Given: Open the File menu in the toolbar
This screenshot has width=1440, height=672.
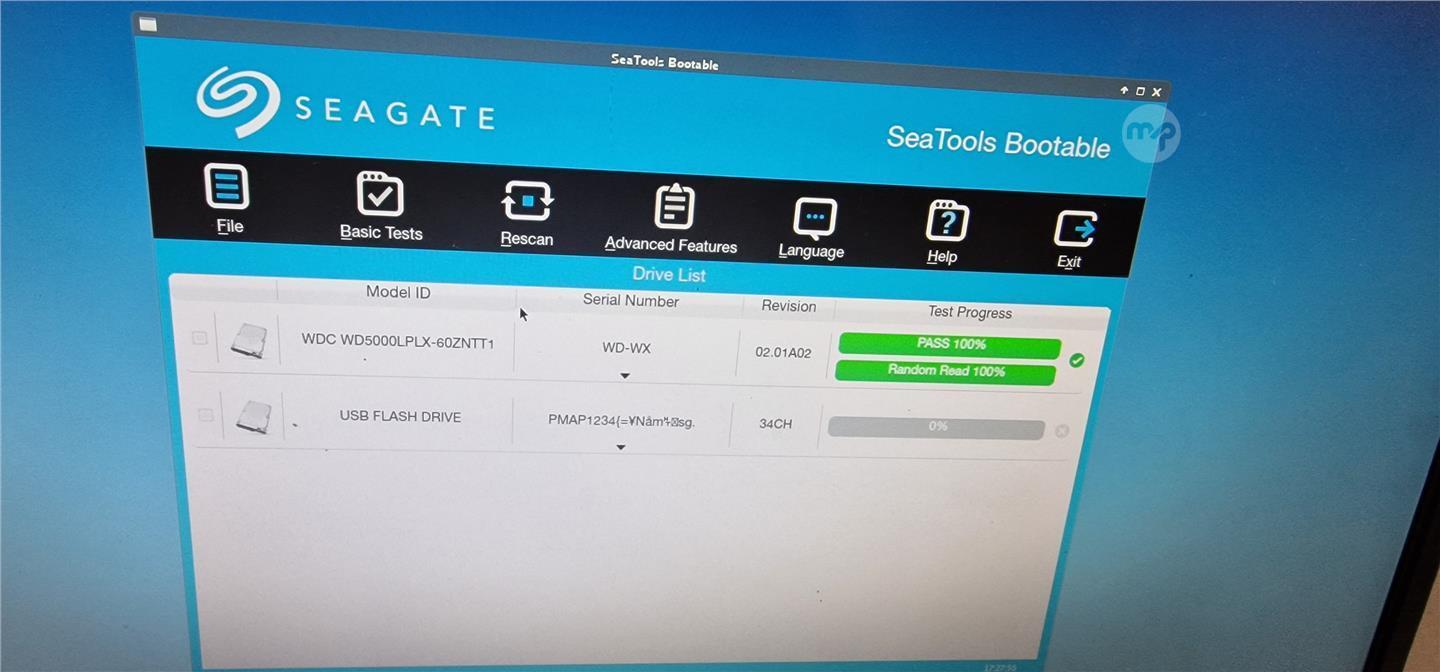Looking at the screenshot, I should tap(227, 198).
